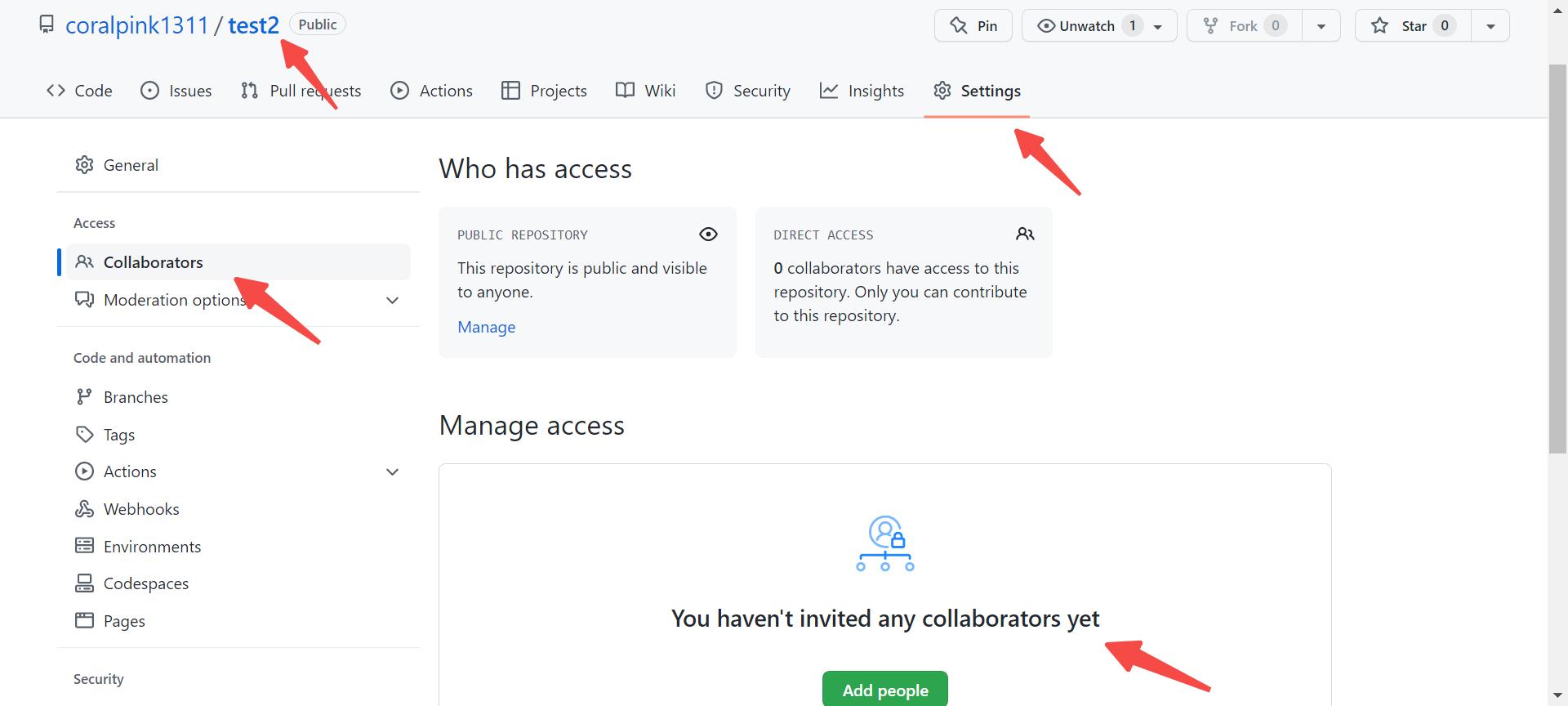The height and width of the screenshot is (706, 1568).
Task: Click the repository icon beside coralpink1311
Action: (47, 25)
